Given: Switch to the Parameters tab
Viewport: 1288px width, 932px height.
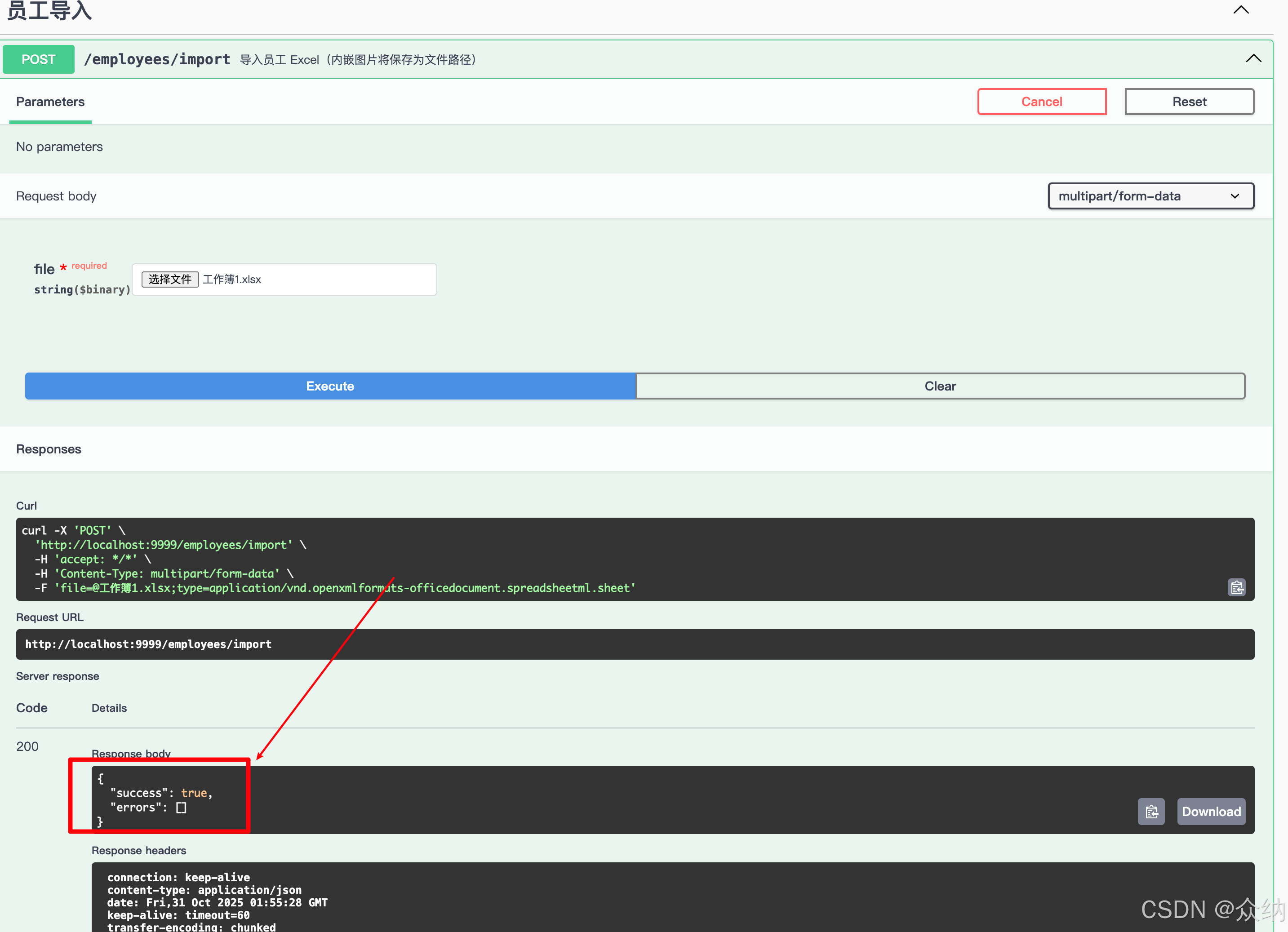Looking at the screenshot, I should click(50, 102).
